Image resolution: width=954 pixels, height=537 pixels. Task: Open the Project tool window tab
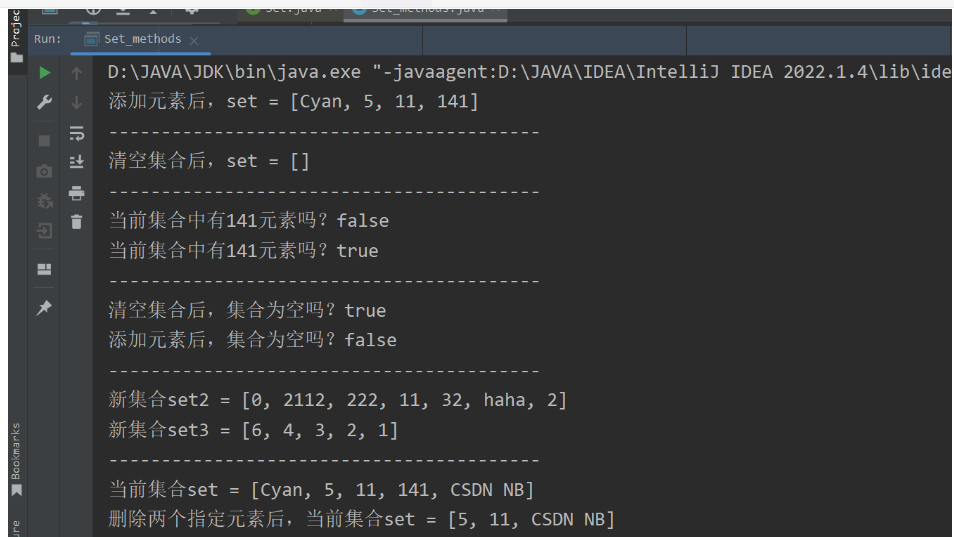[15, 30]
